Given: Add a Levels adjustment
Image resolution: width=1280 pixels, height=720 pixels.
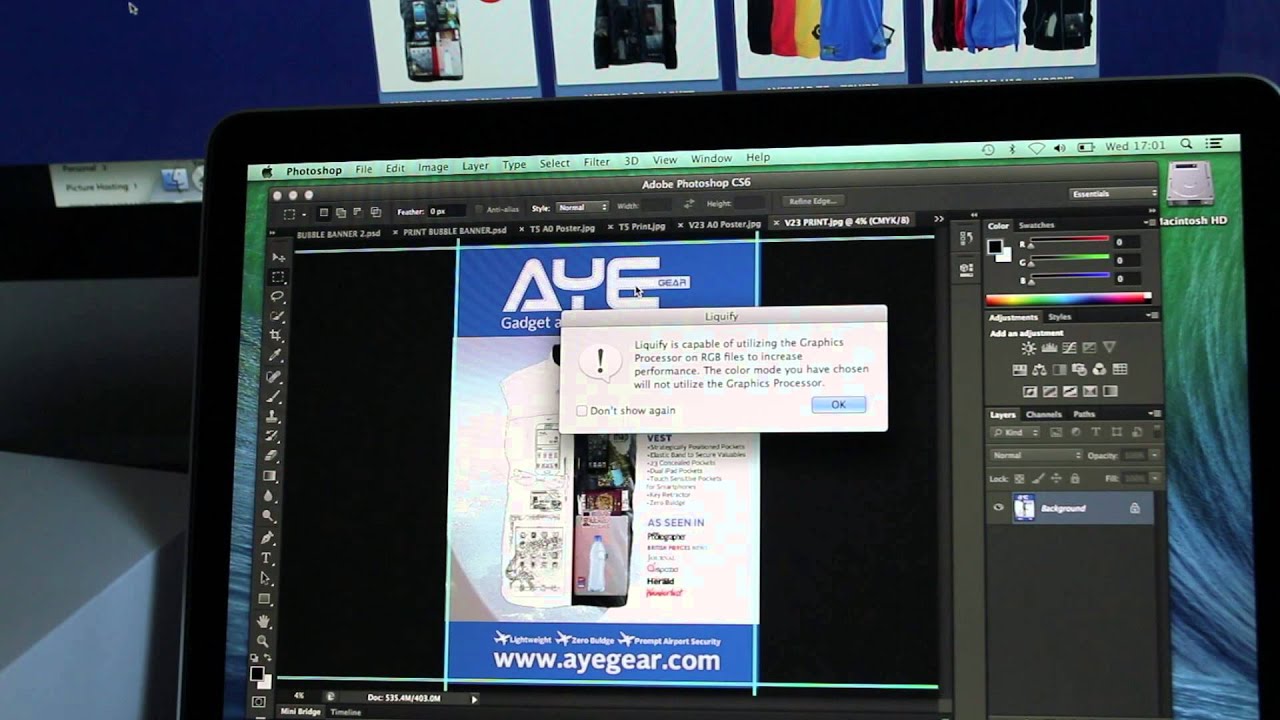Looking at the screenshot, I should (1048, 349).
